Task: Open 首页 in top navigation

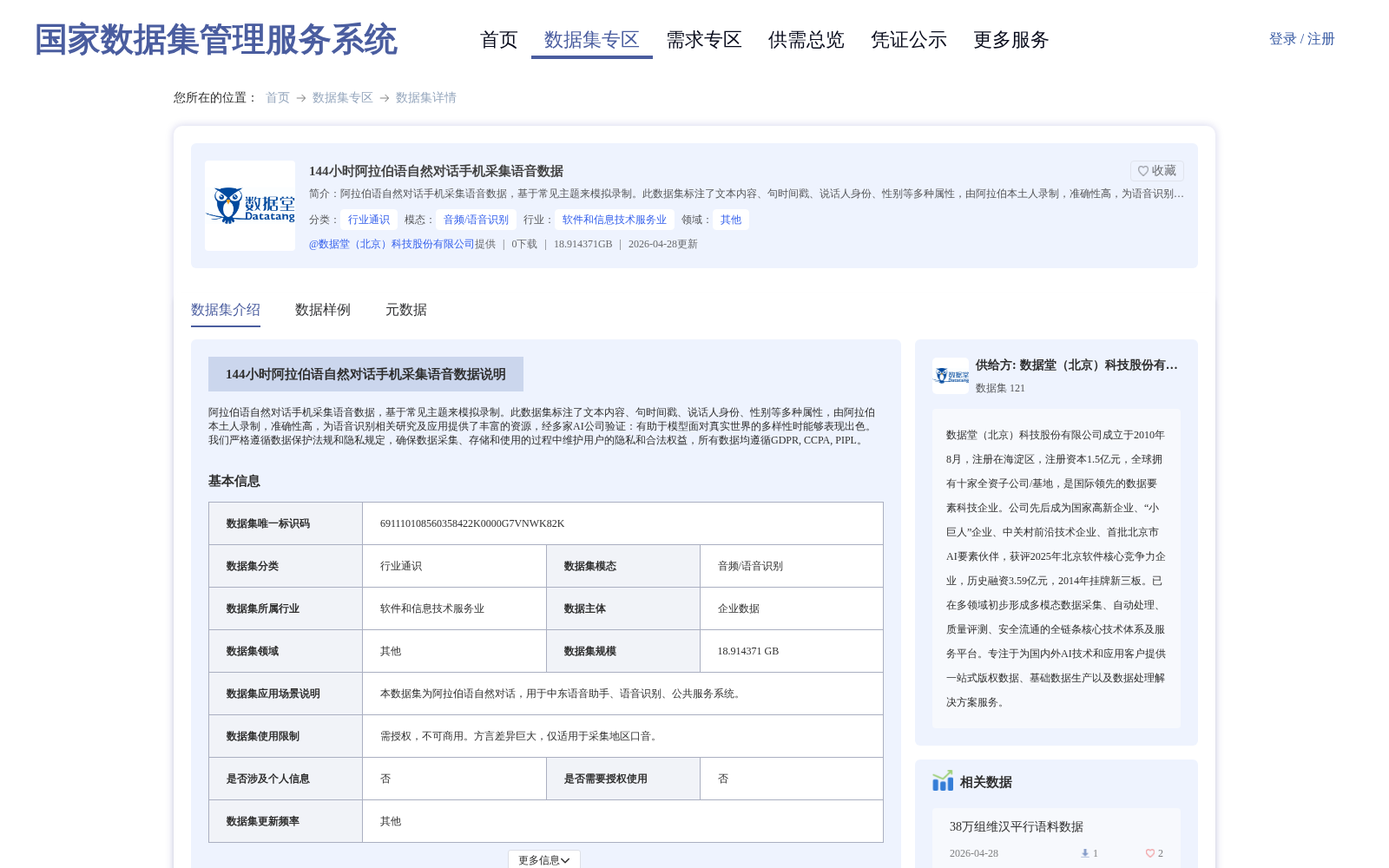Action: tap(499, 40)
